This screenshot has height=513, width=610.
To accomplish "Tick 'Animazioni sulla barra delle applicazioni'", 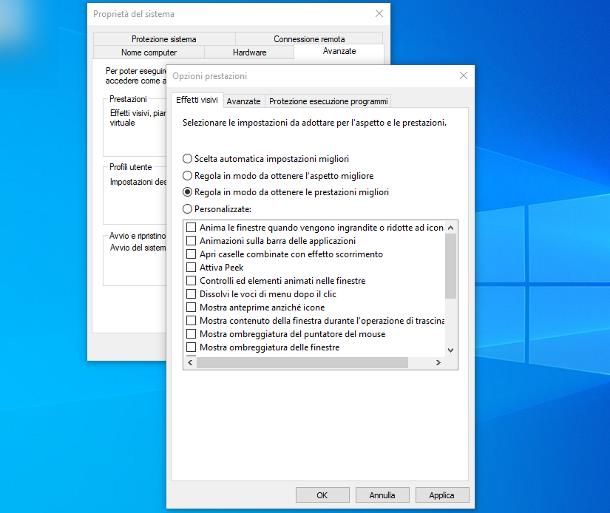I will 191,241.
